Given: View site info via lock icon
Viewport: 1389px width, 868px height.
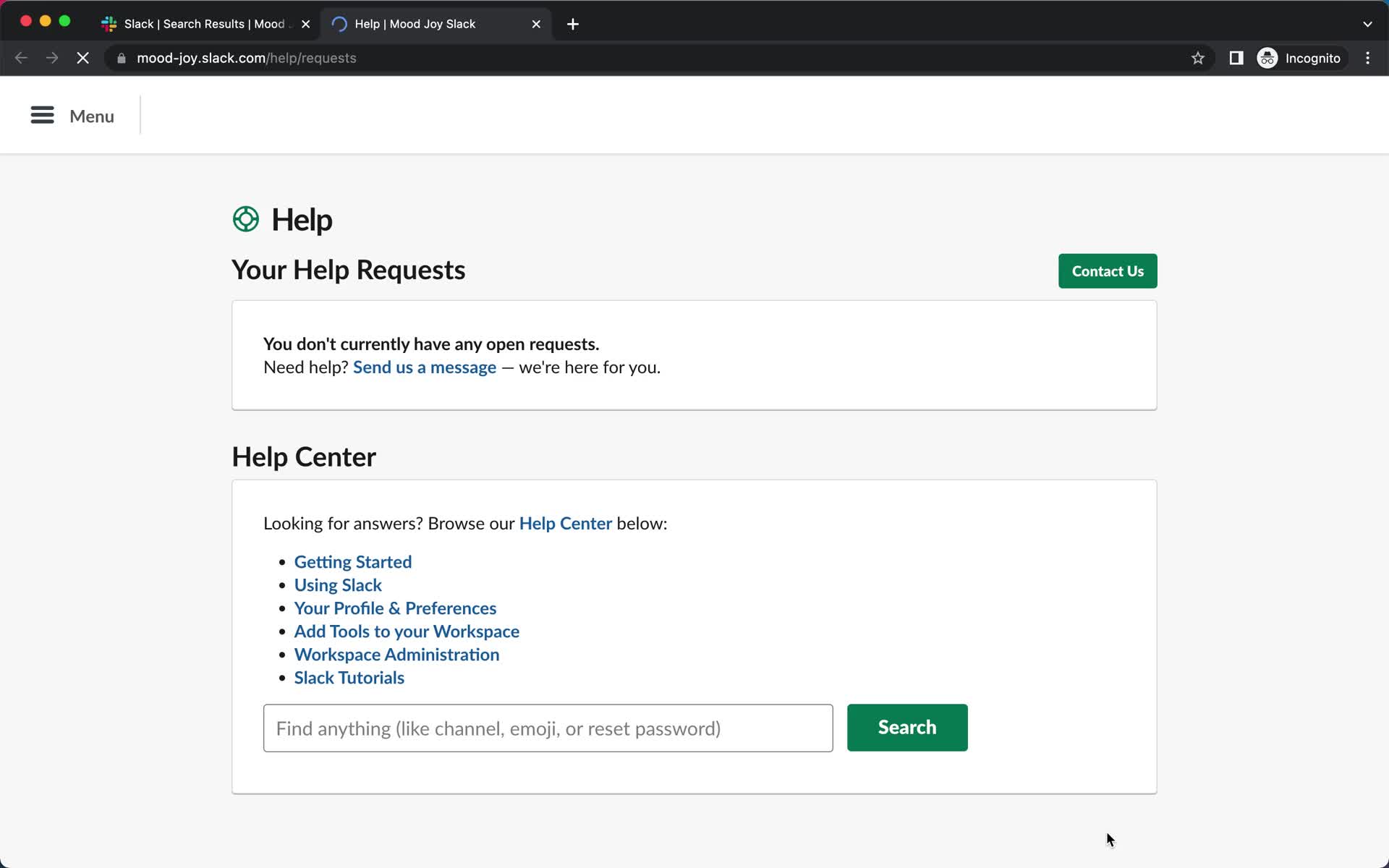Looking at the screenshot, I should pos(122,58).
